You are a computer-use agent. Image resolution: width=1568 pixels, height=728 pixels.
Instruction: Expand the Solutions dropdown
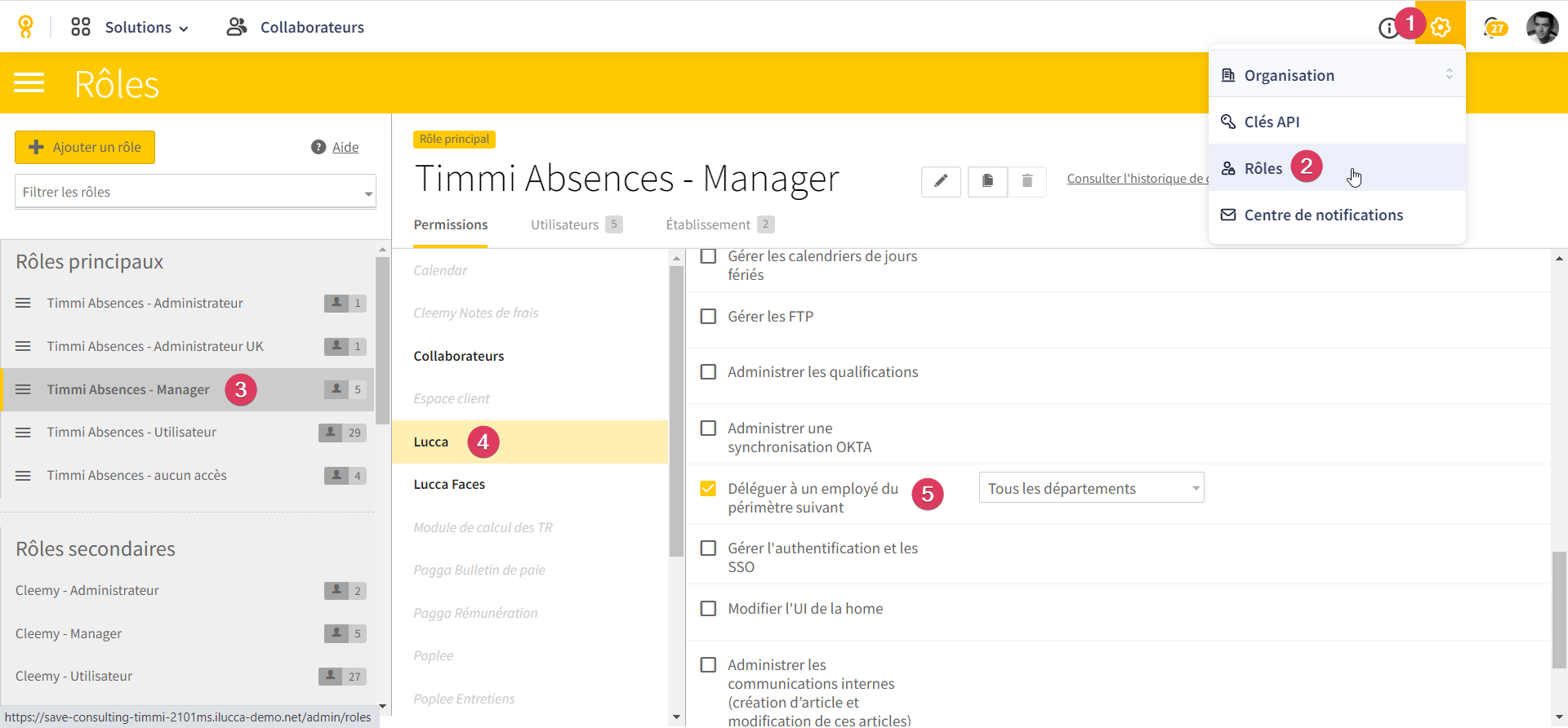(x=147, y=27)
